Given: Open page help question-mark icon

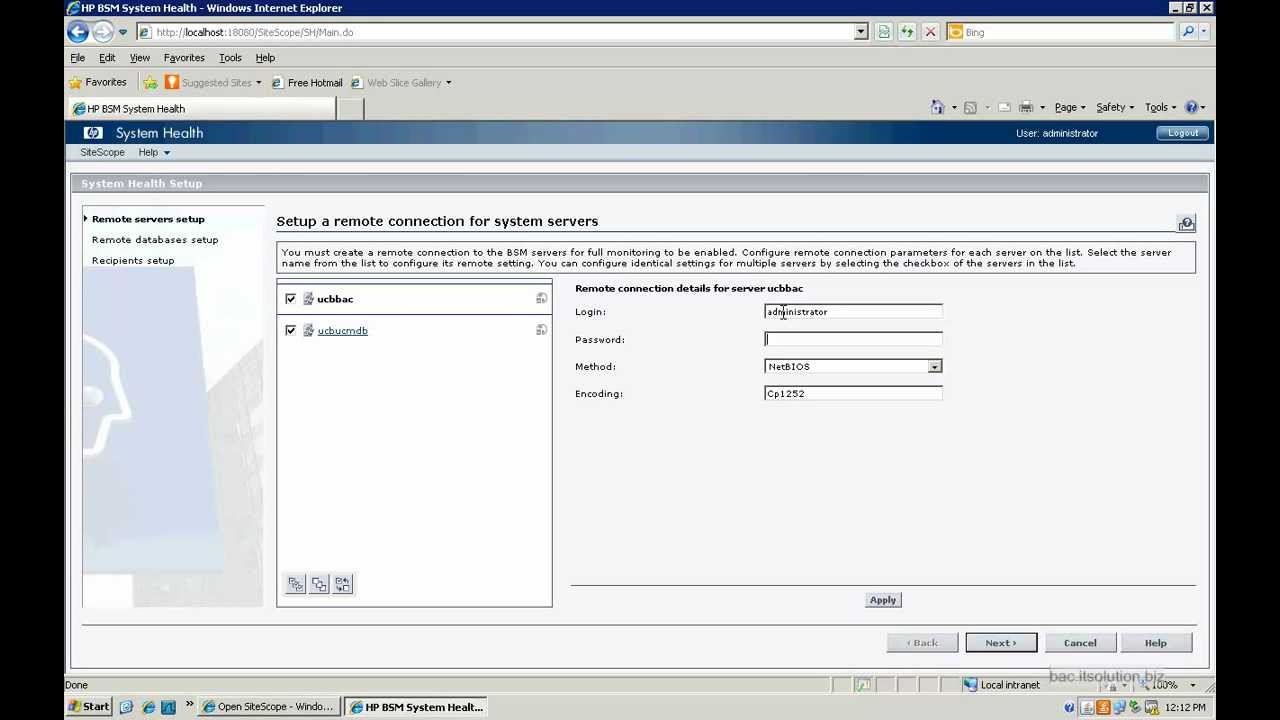Looking at the screenshot, I should (x=1186, y=223).
